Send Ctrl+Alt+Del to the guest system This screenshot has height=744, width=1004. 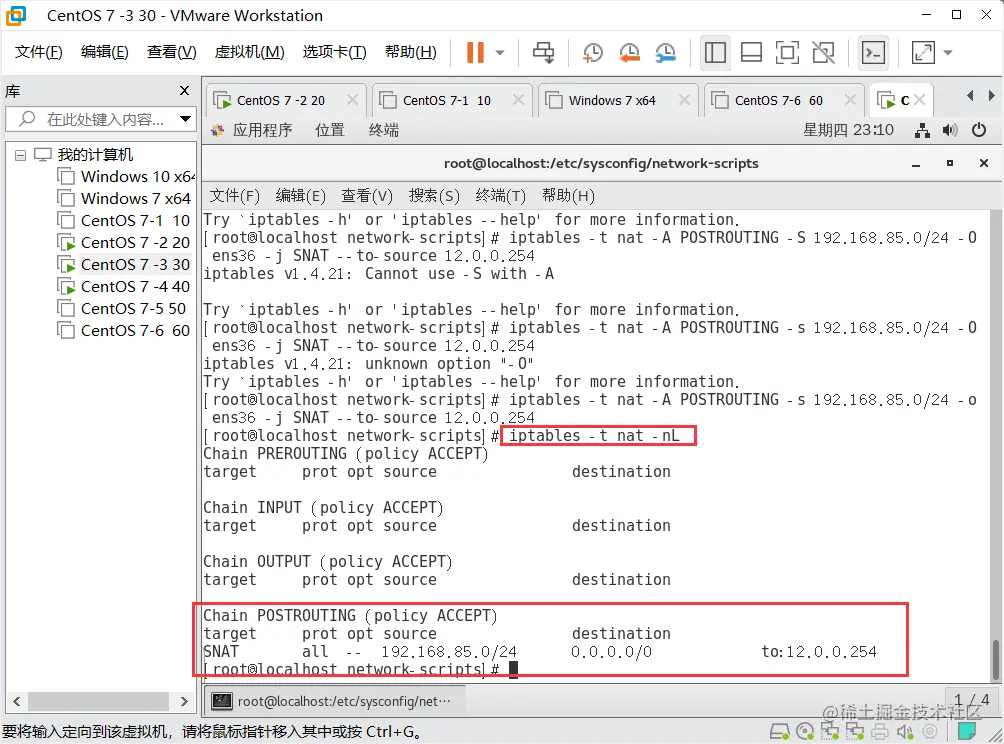tap(542, 51)
